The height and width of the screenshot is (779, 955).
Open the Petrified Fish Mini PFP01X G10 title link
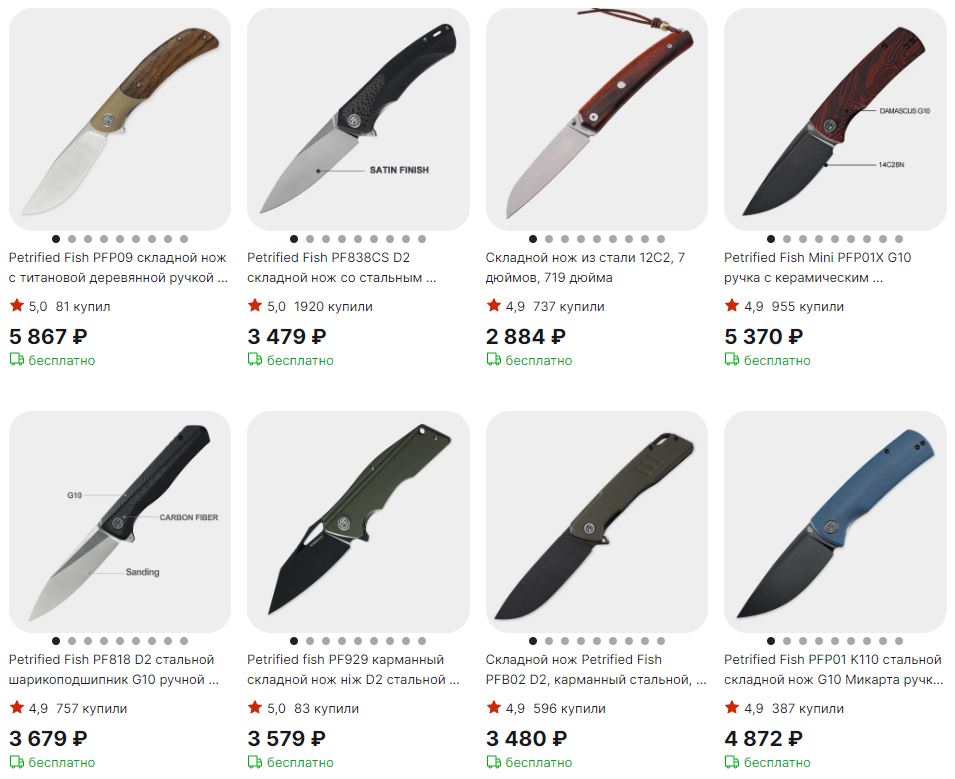click(x=817, y=267)
